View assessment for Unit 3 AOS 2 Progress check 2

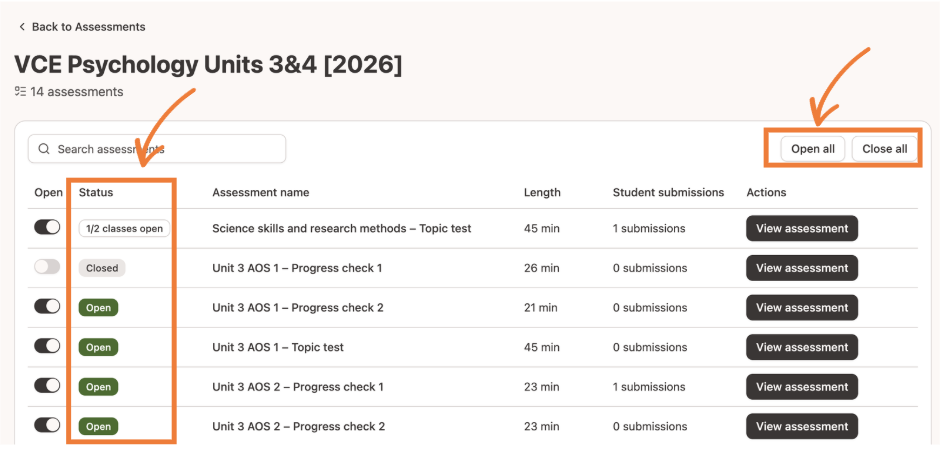[x=802, y=426]
